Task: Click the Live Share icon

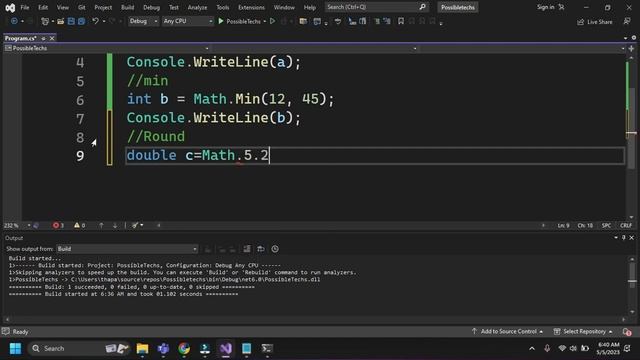Action: pos(581,22)
